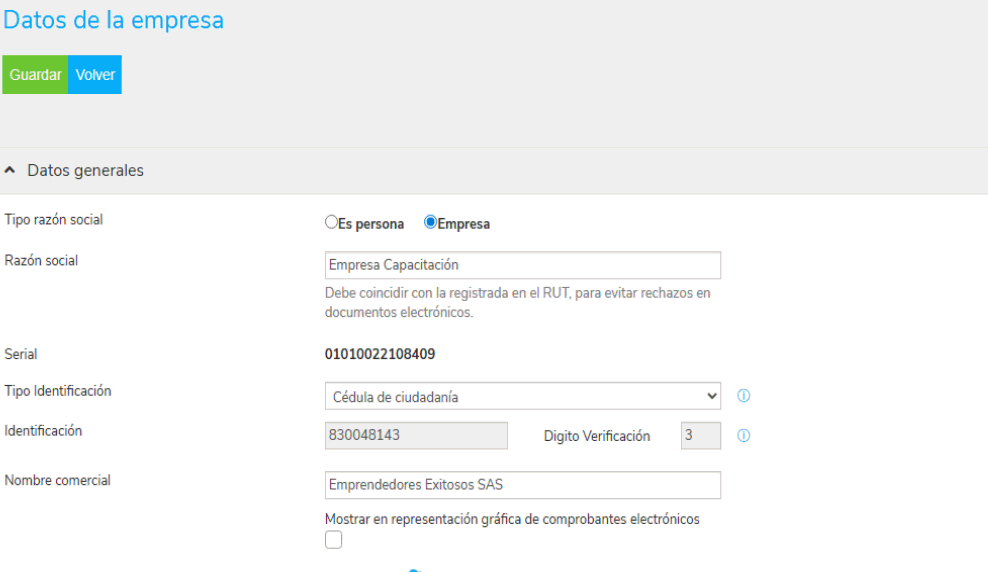This screenshot has width=988, height=572.
Task: Click the info icon beside Tipo Identificación
Action: point(744,396)
